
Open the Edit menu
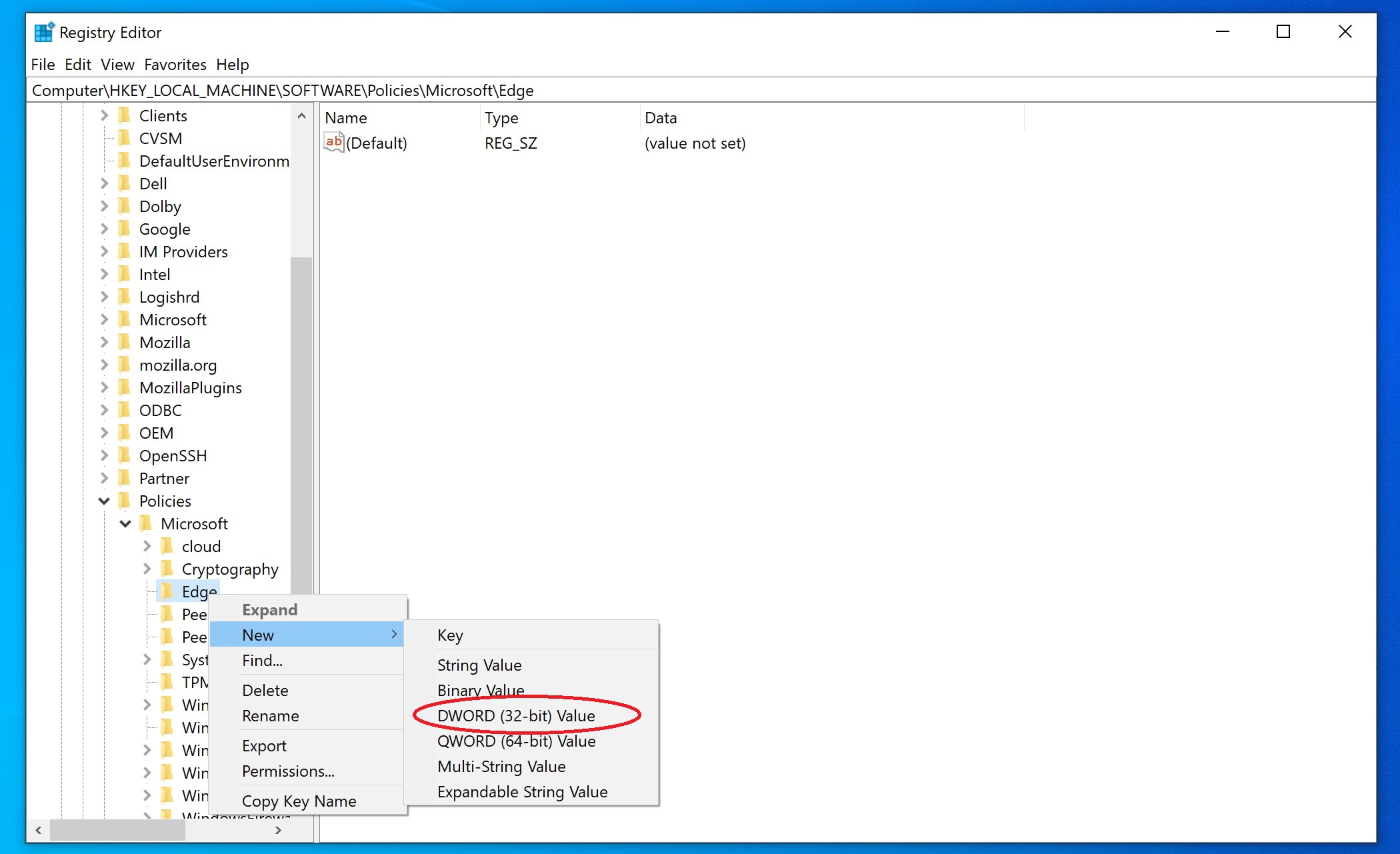(78, 65)
